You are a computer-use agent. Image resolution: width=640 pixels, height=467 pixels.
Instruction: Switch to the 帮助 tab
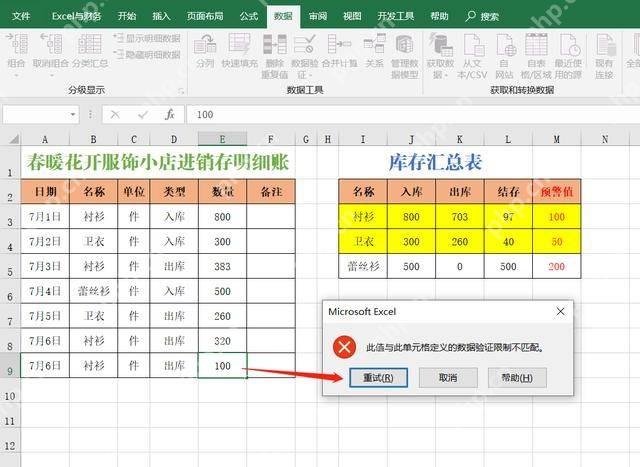pos(440,16)
